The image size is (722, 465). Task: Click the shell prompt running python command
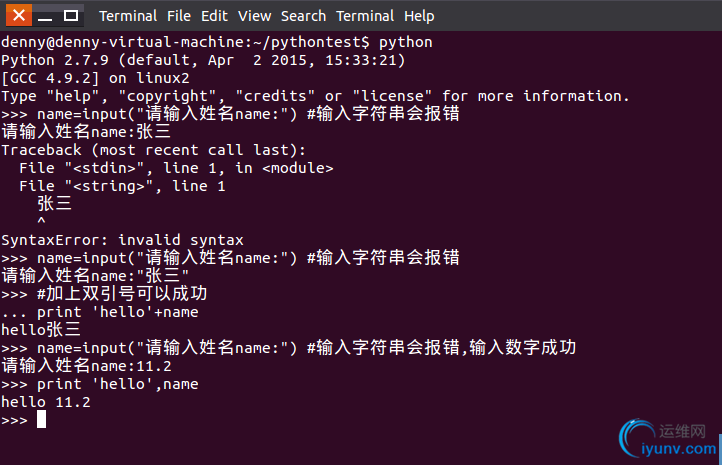click(x=217, y=42)
